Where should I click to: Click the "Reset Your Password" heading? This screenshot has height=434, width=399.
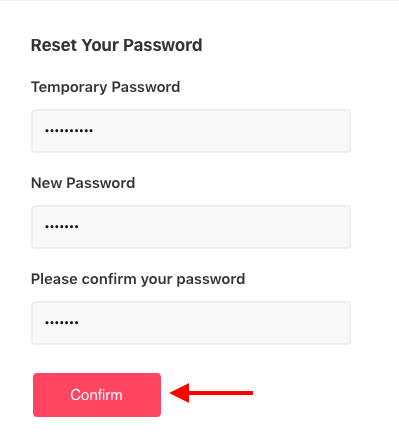tap(117, 45)
